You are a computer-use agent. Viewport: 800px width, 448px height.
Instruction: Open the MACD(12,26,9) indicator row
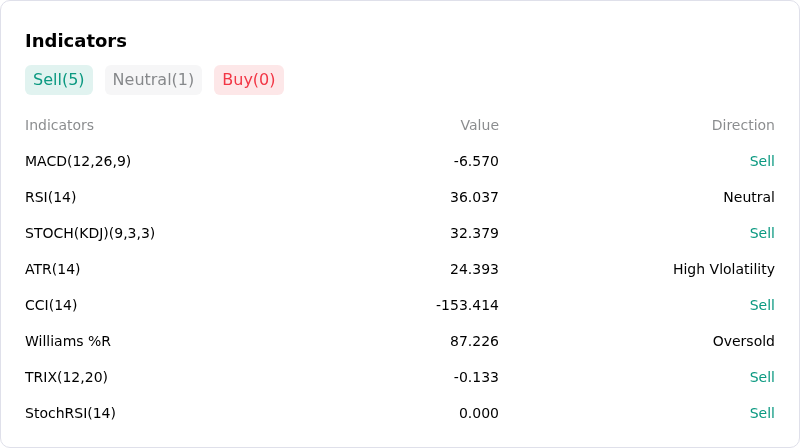(399, 161)
